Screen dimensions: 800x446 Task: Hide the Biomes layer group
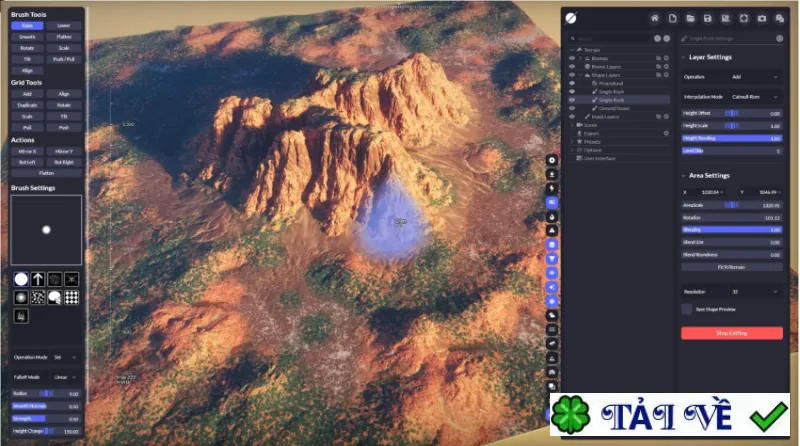572,58
